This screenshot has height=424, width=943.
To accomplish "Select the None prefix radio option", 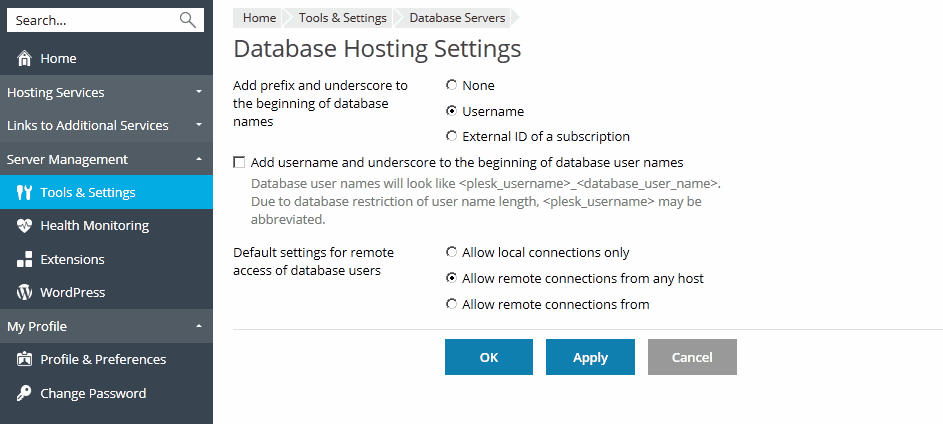I will click(x=452, y=86).
